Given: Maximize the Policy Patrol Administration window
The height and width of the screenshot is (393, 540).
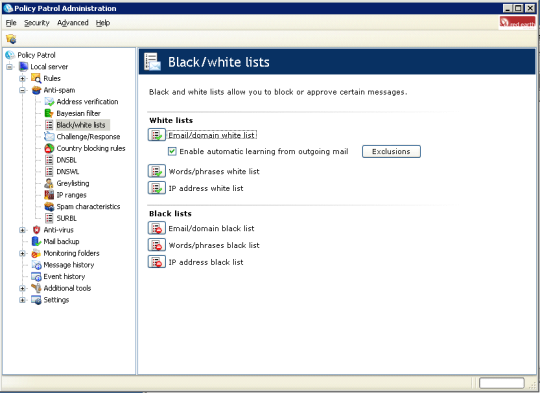Looking at the screenshot, I should (x=518, y=8).
